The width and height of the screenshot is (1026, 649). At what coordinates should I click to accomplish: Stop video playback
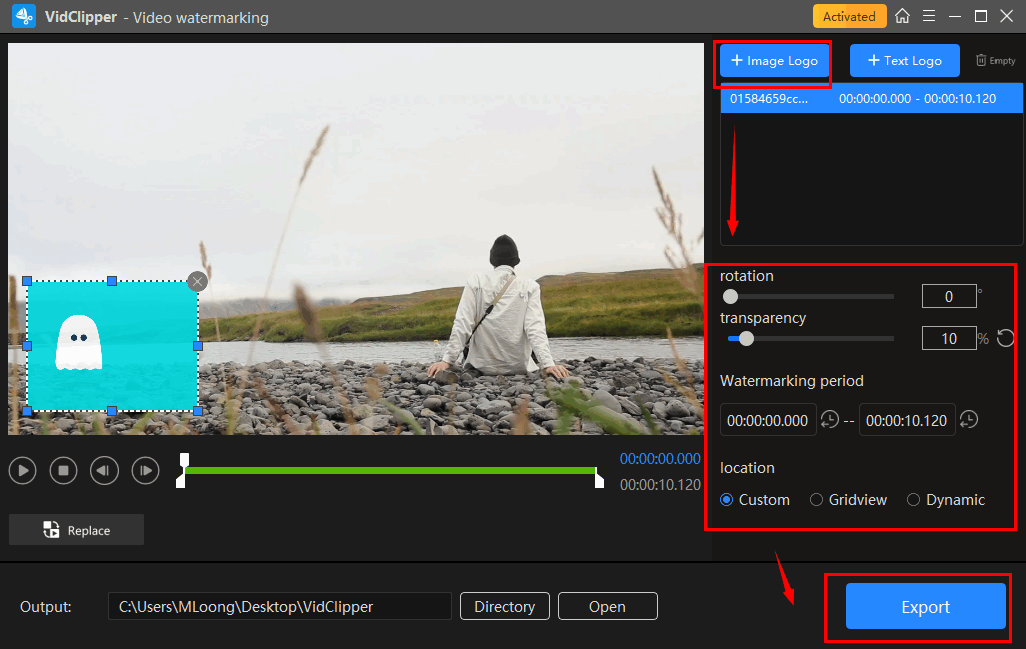[64, 470]
